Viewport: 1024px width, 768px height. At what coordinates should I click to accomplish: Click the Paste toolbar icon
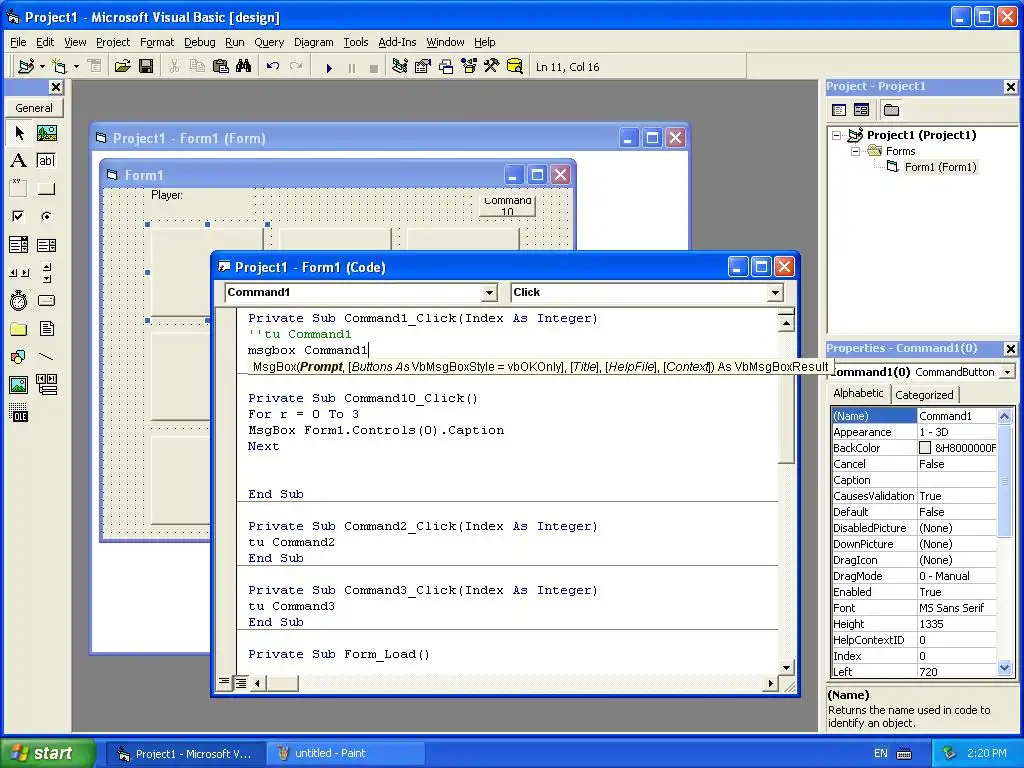(x=221, y=66)
